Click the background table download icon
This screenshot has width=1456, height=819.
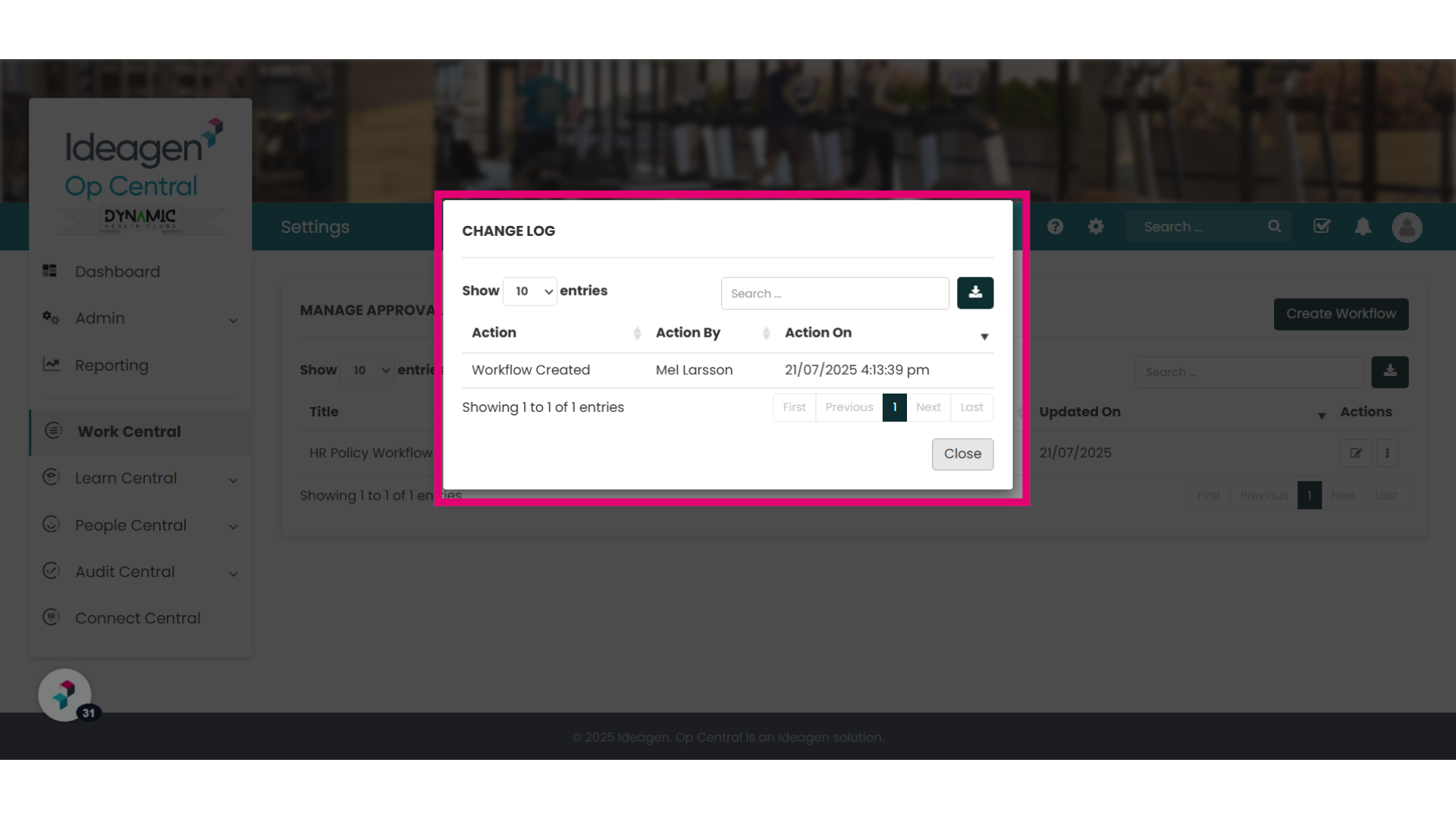click(1389, 372)
